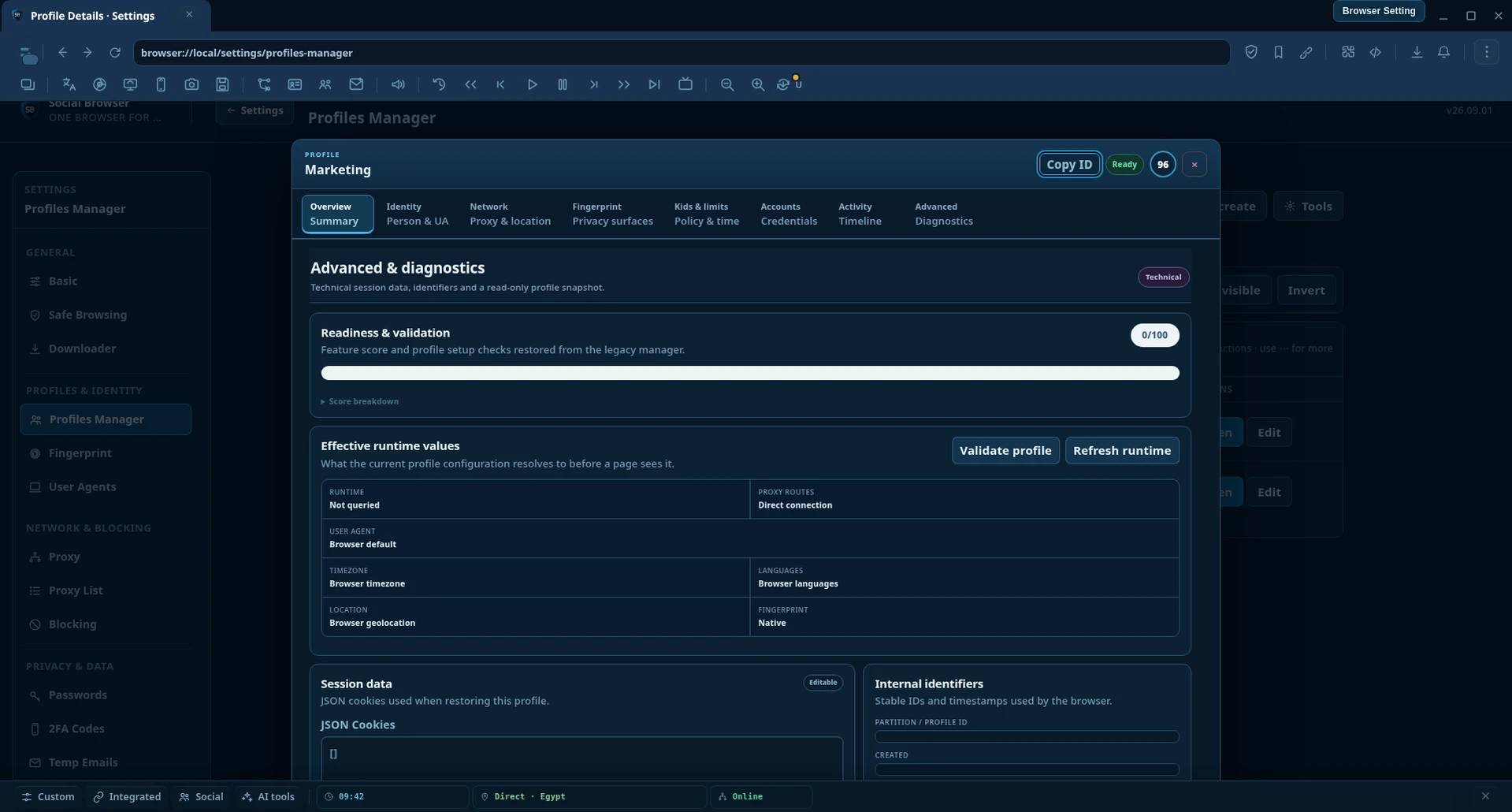Open Proxy List in settings sidebar
The image size is (1512, 812).
(x=106, y=590)
